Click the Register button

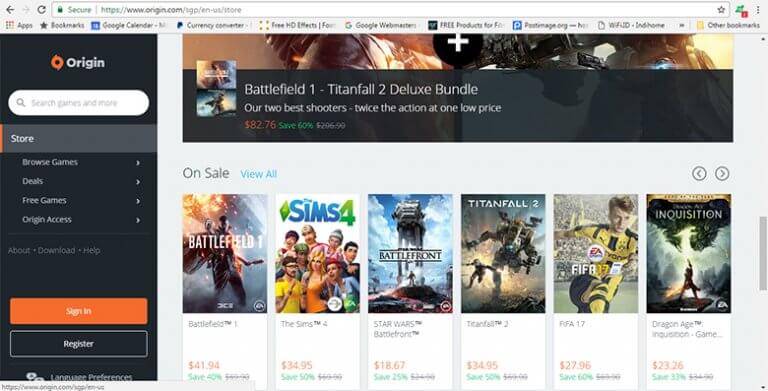tap(78, 344)
